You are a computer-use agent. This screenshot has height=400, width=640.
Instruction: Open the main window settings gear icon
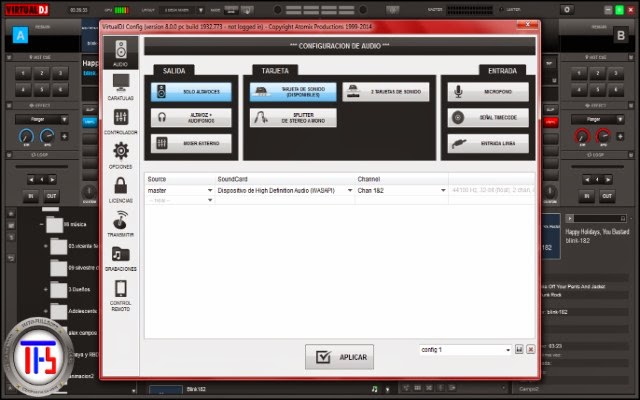click(567, 9)
